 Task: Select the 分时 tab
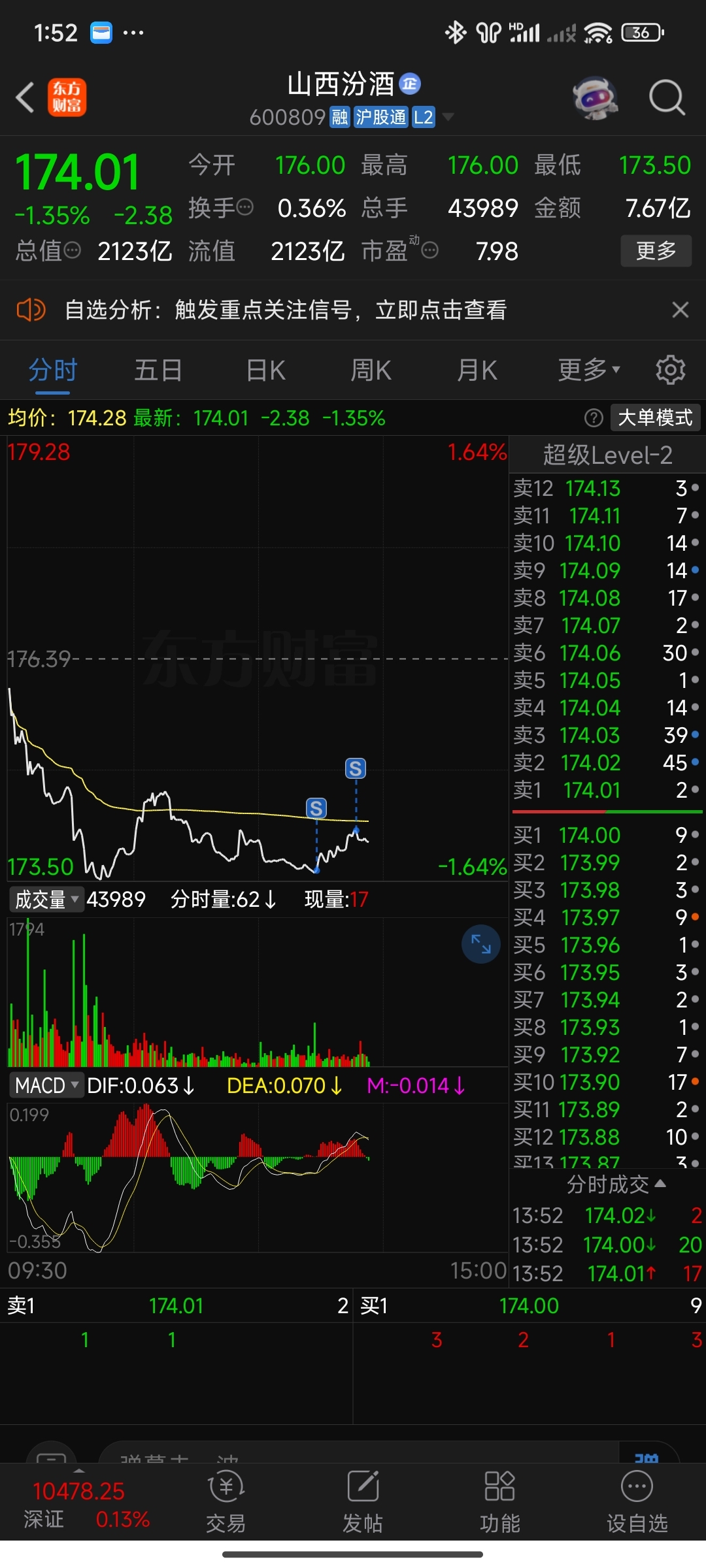[x=53, y=370]
